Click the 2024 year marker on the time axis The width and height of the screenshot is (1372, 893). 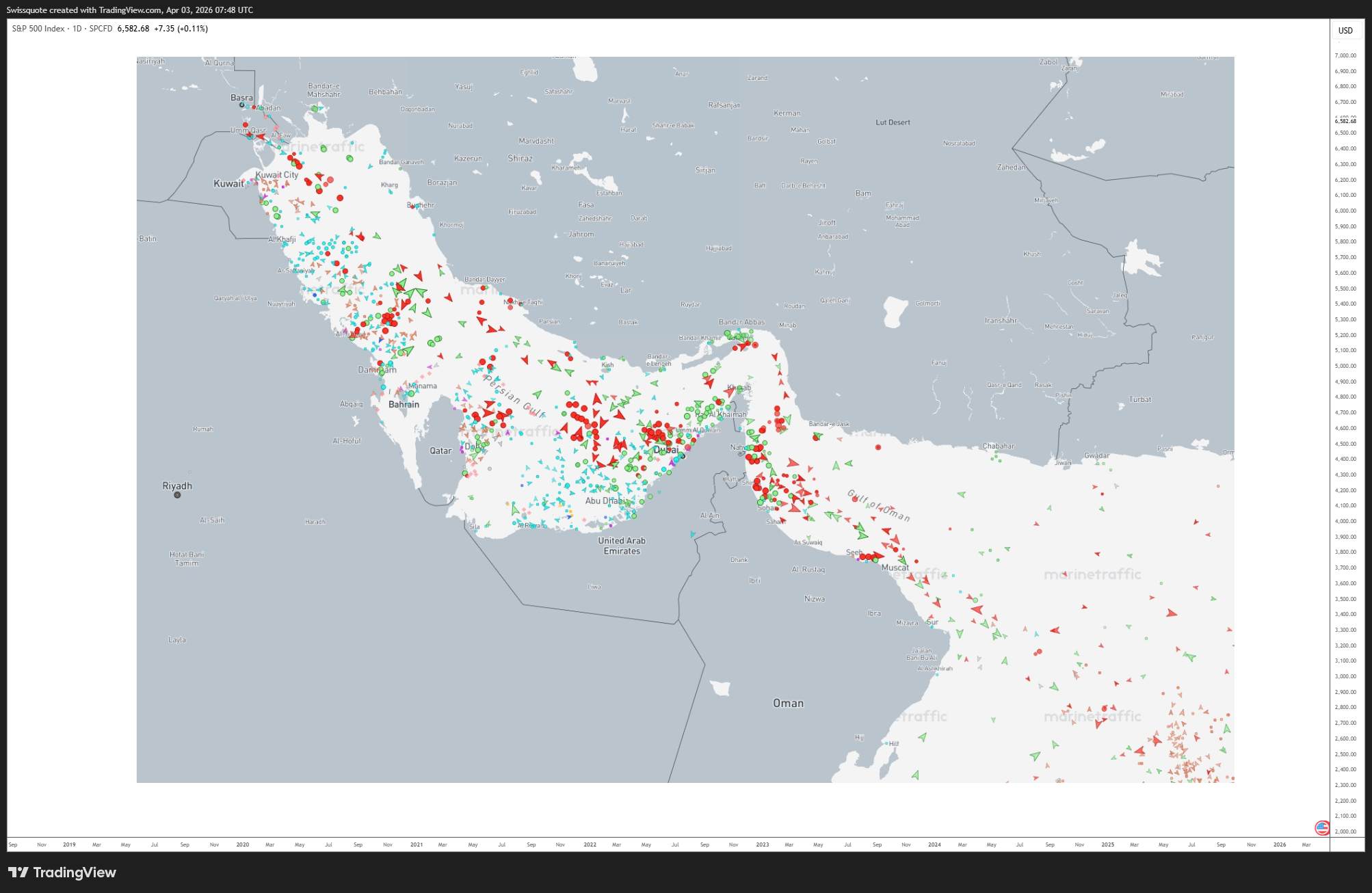[934, 844]
